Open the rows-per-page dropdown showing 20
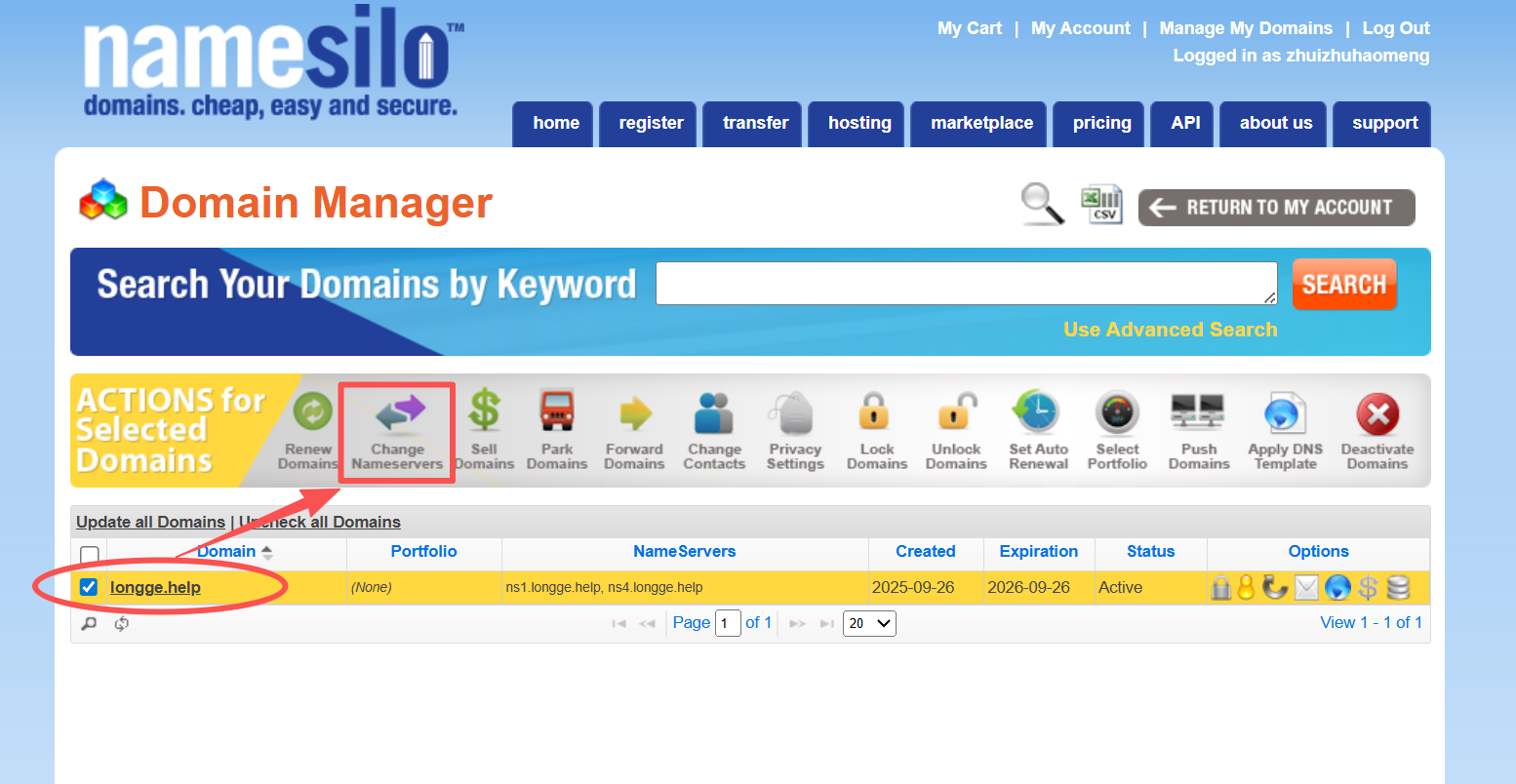Viewport: 1516px width, 784px height. 869,623
